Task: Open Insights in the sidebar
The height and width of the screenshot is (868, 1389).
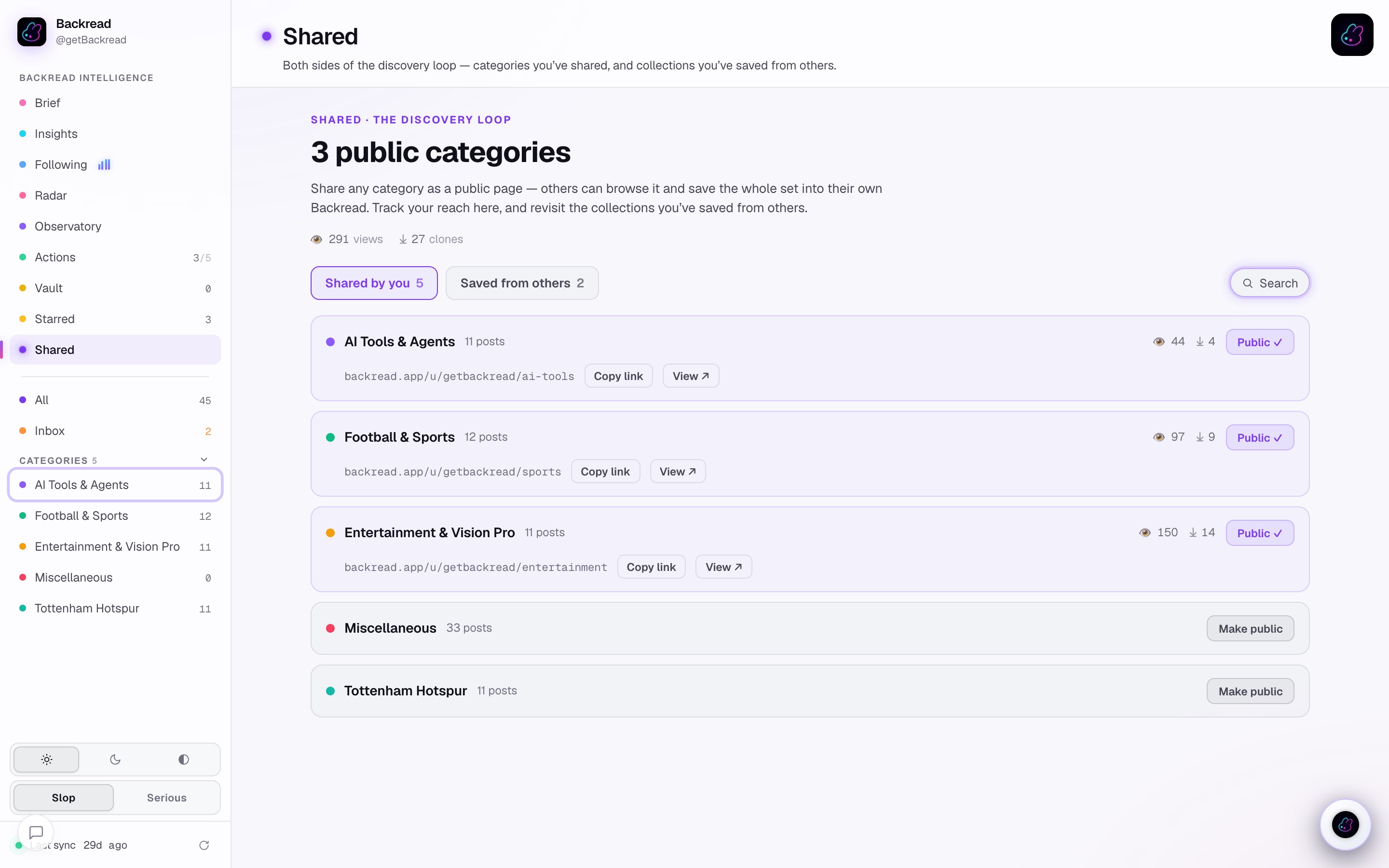Action: pyautogui.click(x=115, y=134)
